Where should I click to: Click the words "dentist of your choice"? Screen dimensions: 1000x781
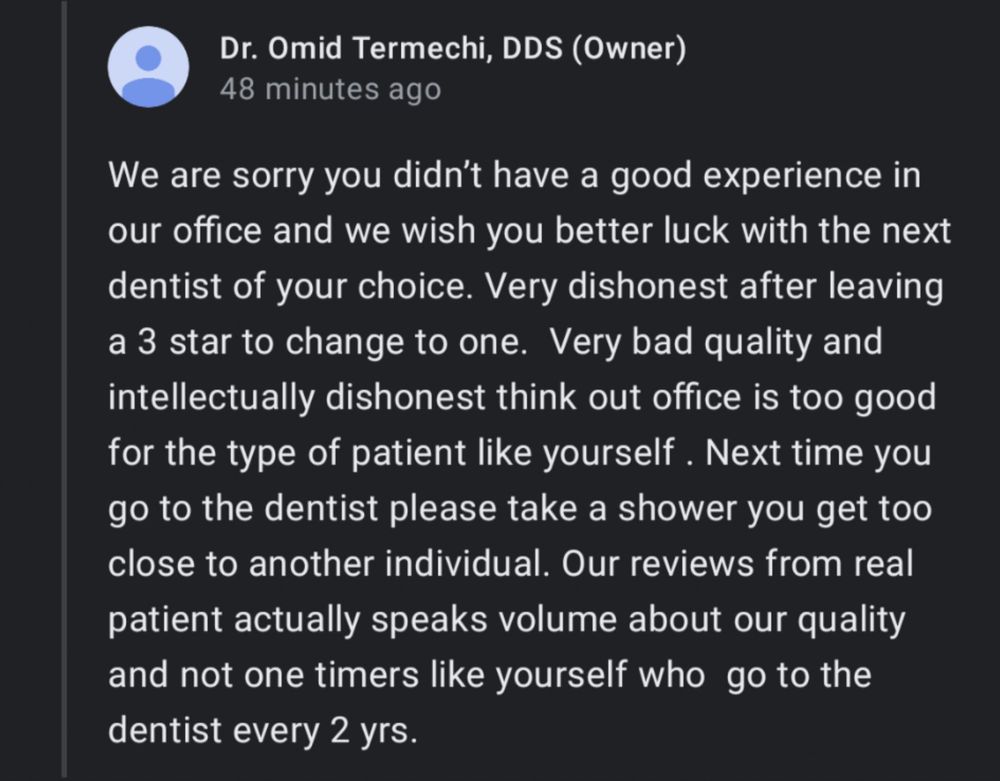tap(287, 287)
